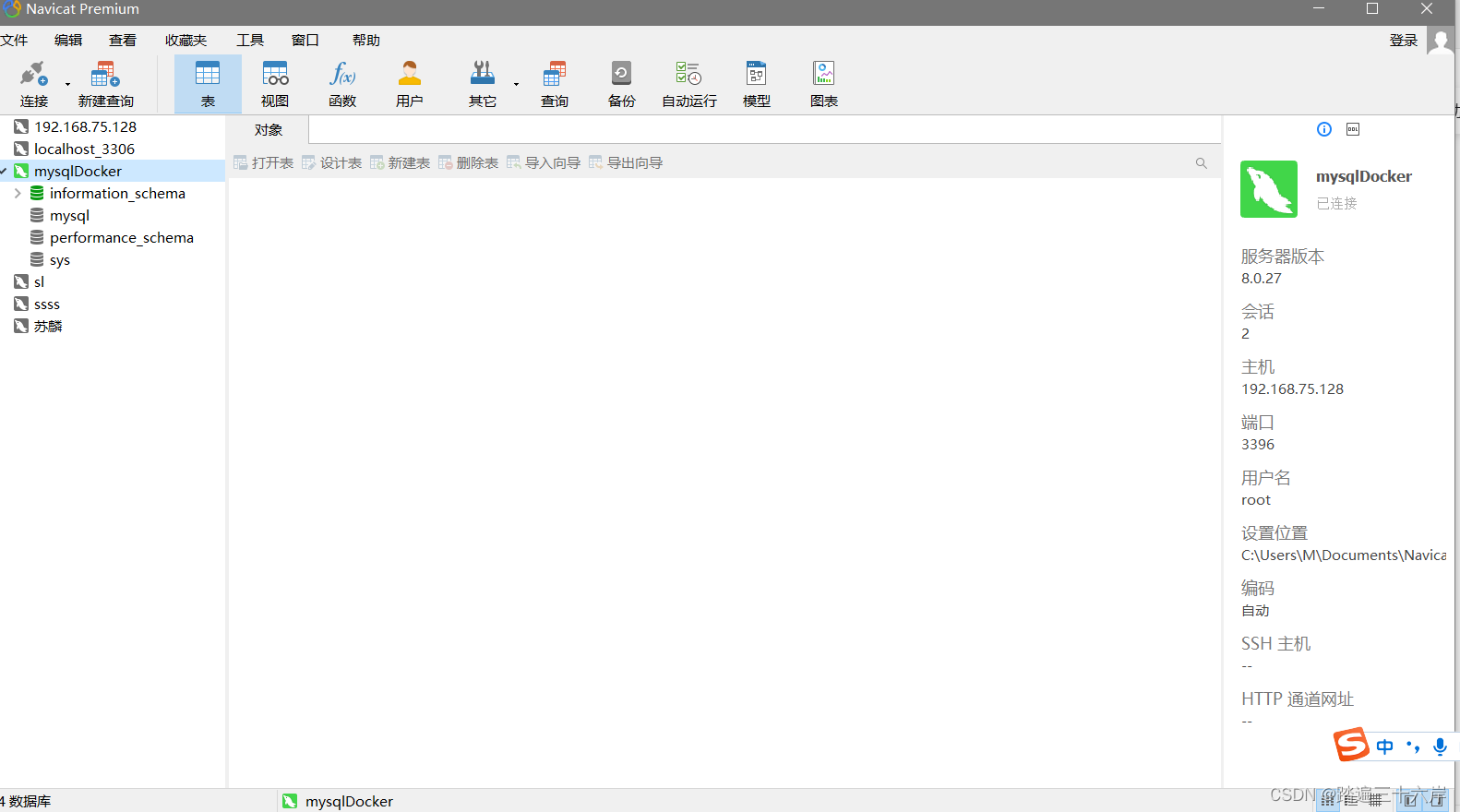Click the root username value
Image resolution: width=1460 pixels, height=812 pixels.
(1256, 500)
